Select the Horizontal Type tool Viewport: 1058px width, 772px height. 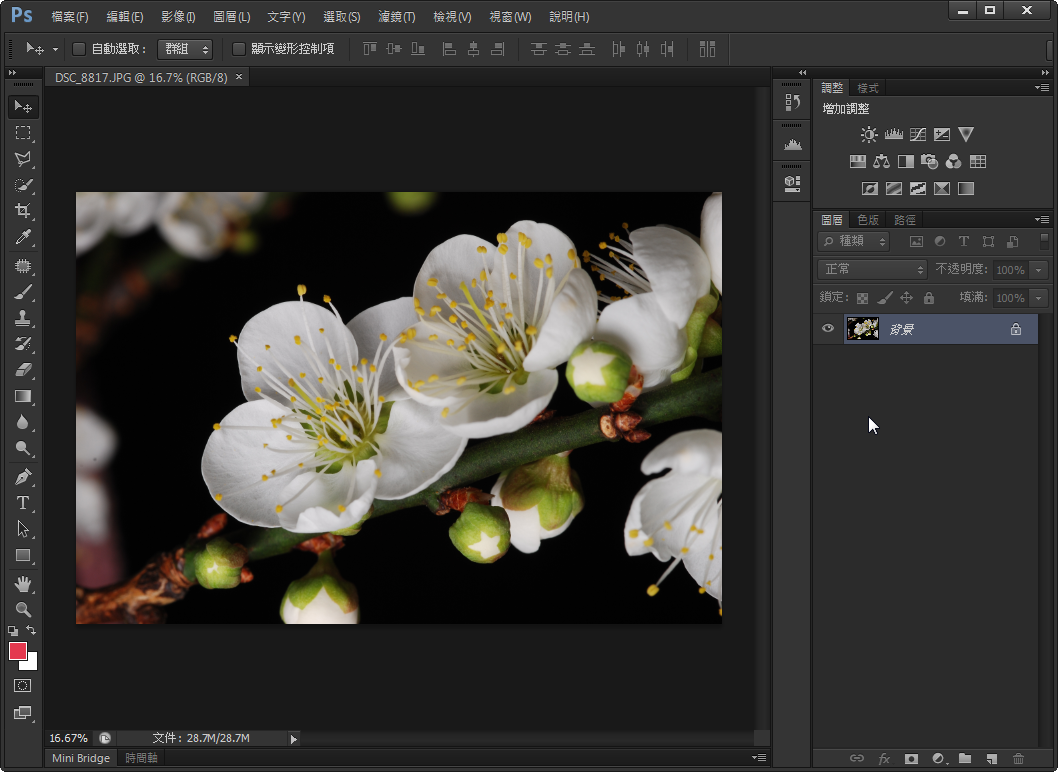23,503
